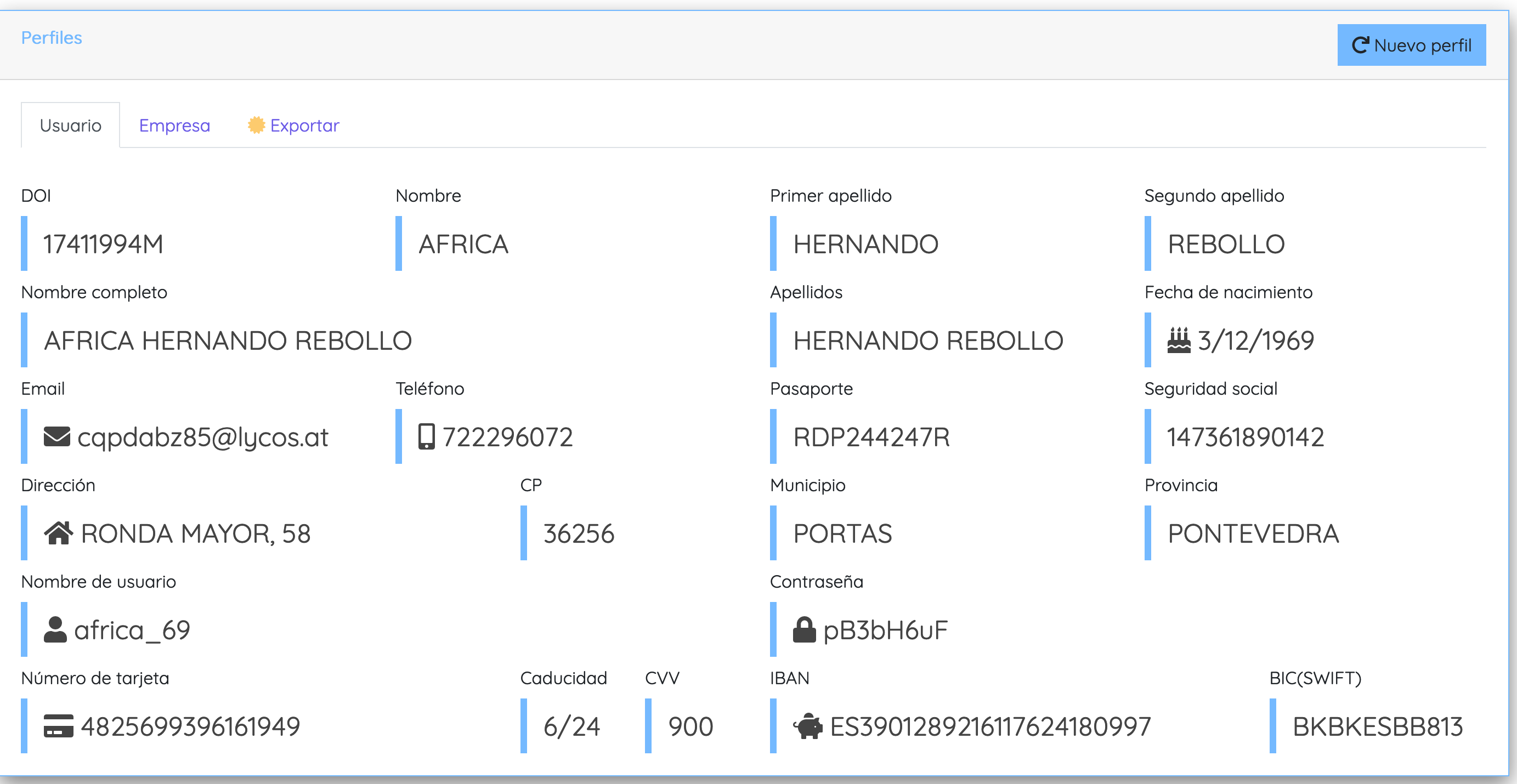1517x784 pixels.
Task: Click the Segundo apellido value REBOLLO
Action: 1226,243
